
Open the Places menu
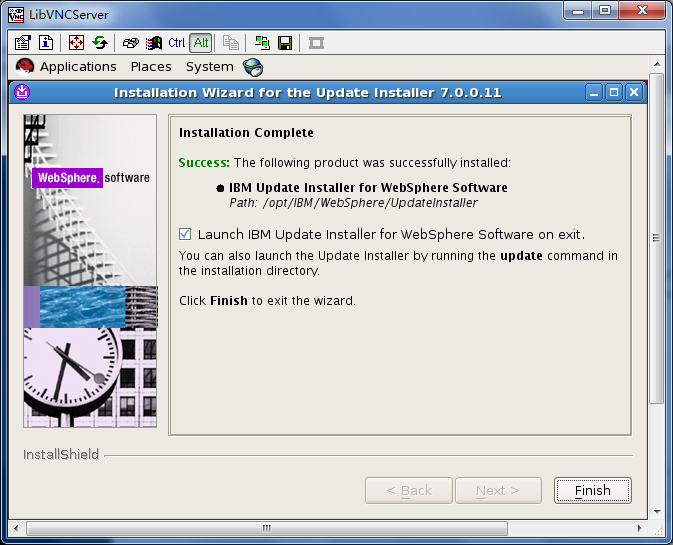coord(151,67)
